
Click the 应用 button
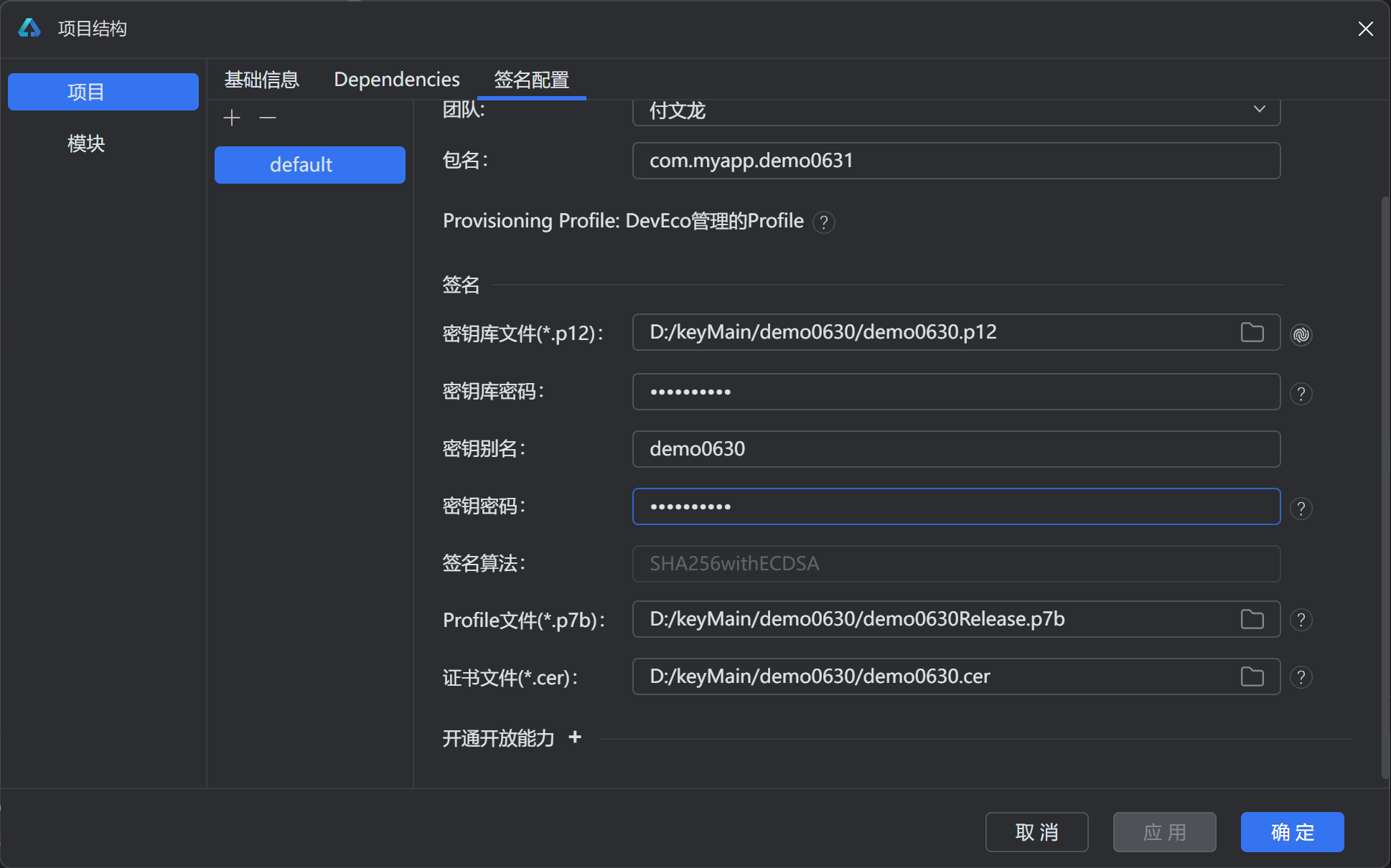point(1165,832)
